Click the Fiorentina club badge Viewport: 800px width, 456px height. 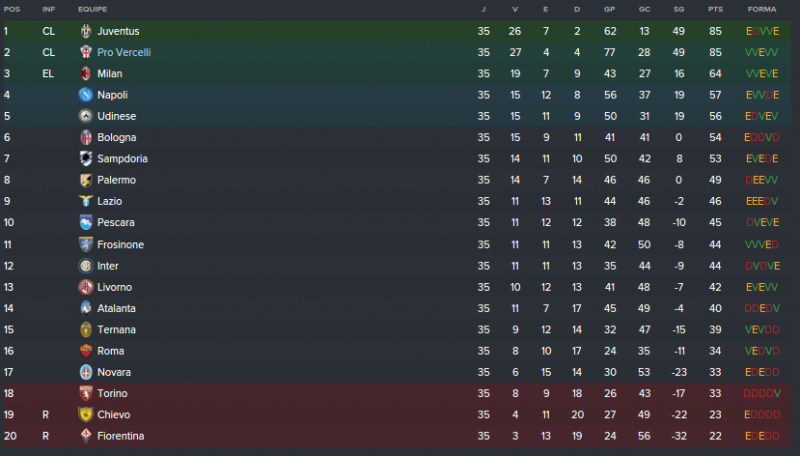click(x=86, y=436)
